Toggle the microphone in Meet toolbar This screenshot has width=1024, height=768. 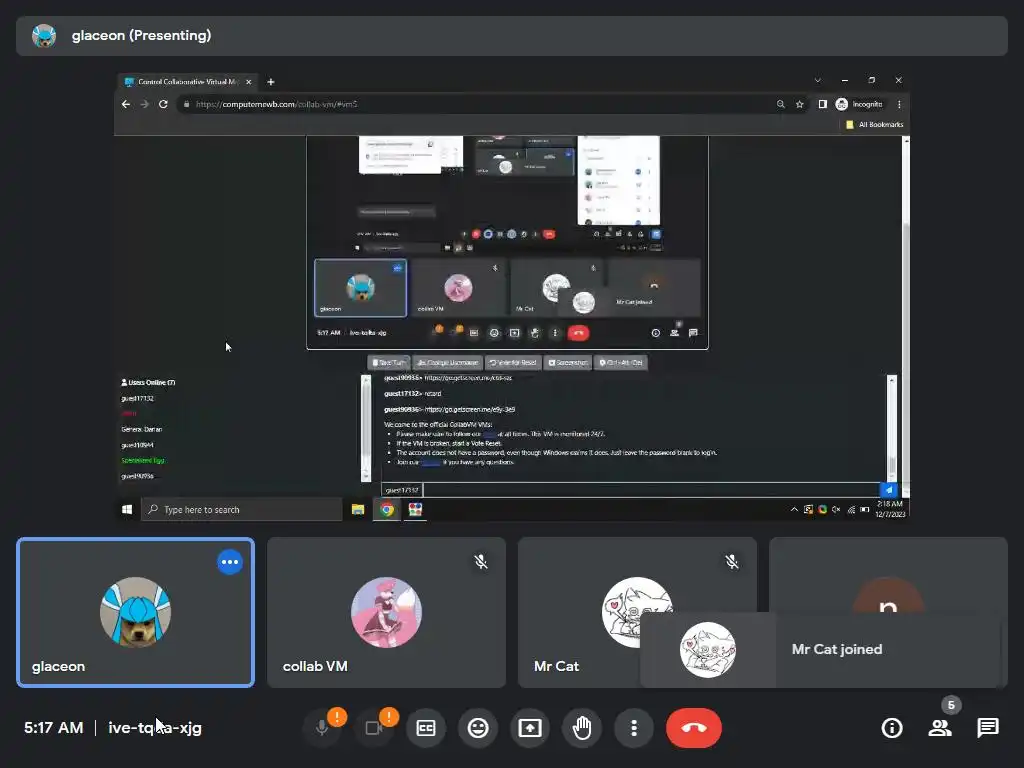coord(322,728)
